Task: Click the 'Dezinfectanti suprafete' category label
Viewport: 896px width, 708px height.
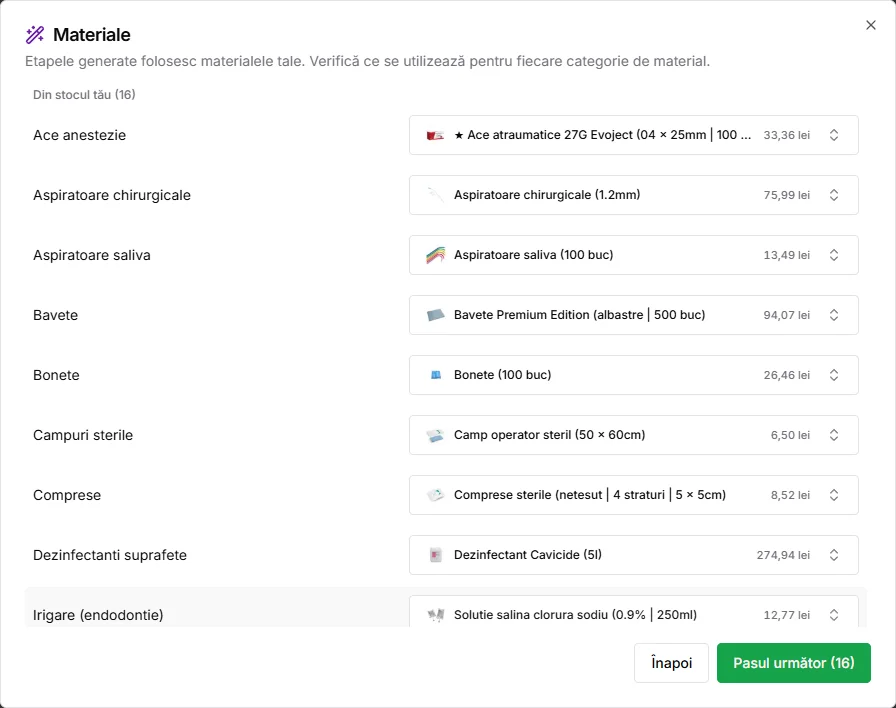Action: [x=110, y=555]
